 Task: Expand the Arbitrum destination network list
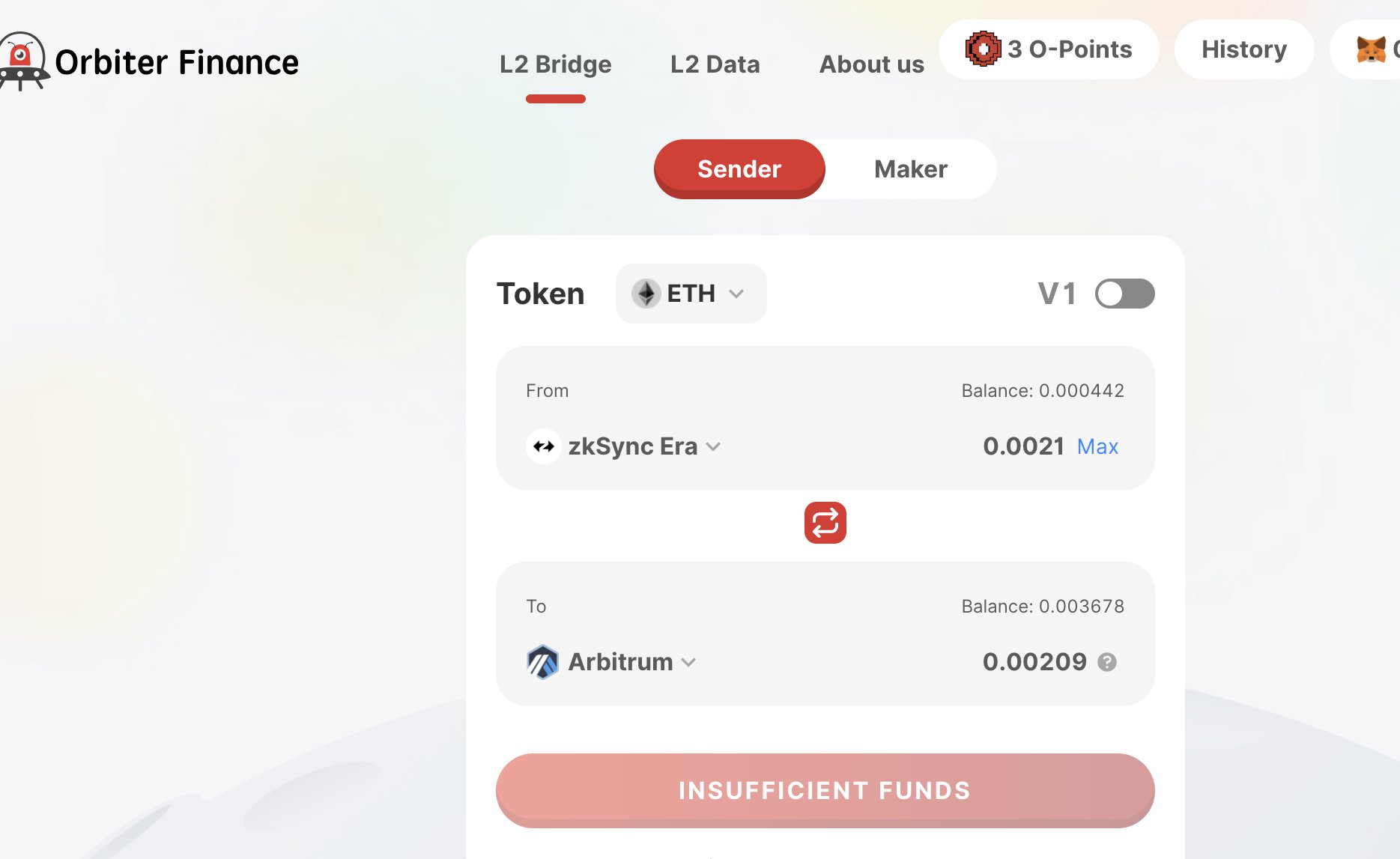[631, 662]
